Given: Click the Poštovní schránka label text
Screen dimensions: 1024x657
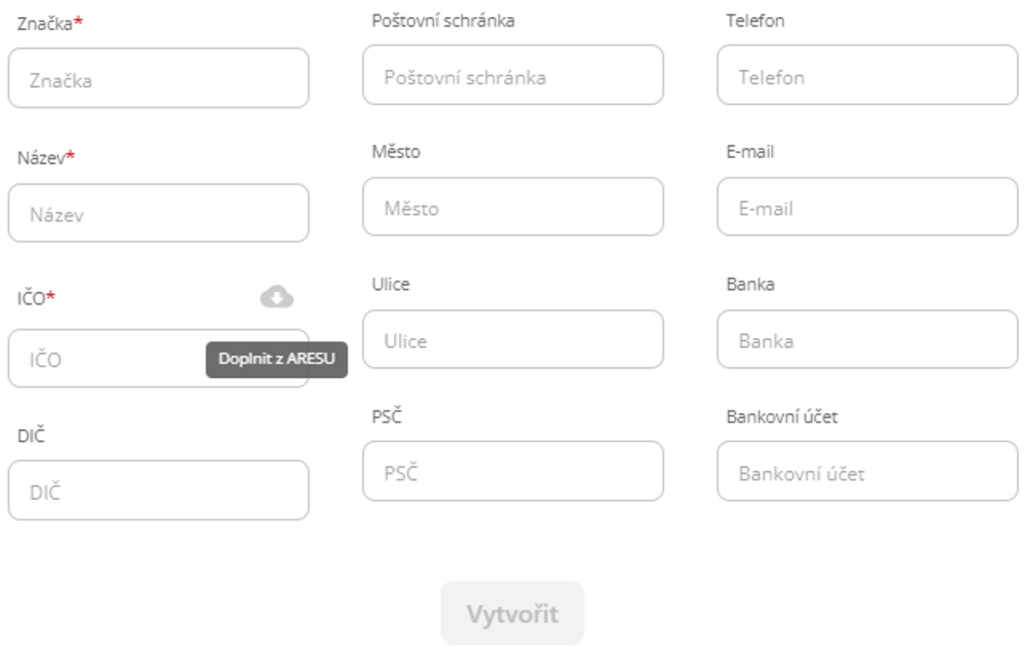Looking at the screenshot, I should 443,20.
